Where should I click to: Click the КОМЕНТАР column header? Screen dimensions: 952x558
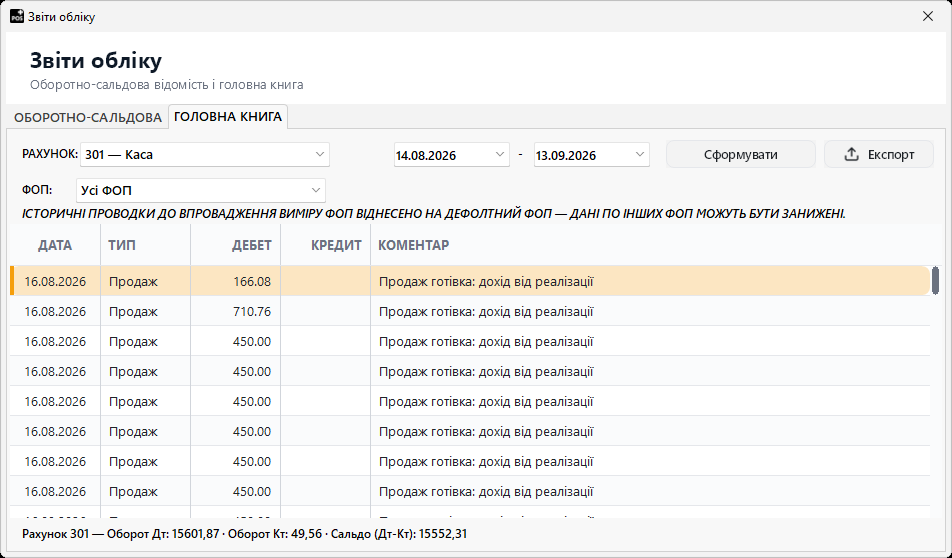650,245
